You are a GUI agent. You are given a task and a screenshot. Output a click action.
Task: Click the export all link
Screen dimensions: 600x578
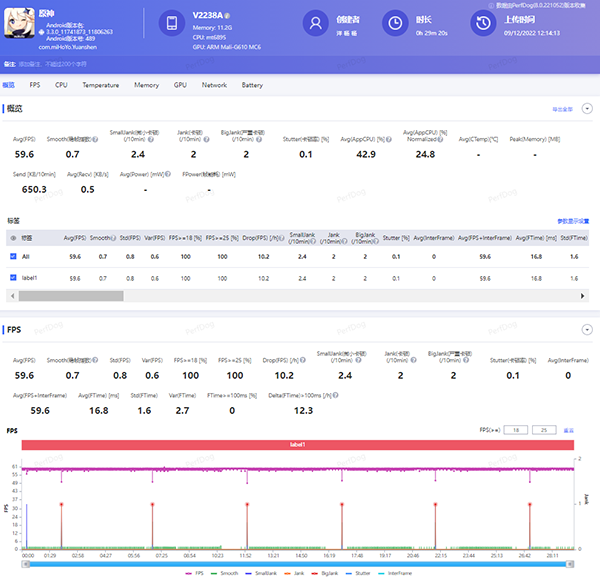coord(562,108)
